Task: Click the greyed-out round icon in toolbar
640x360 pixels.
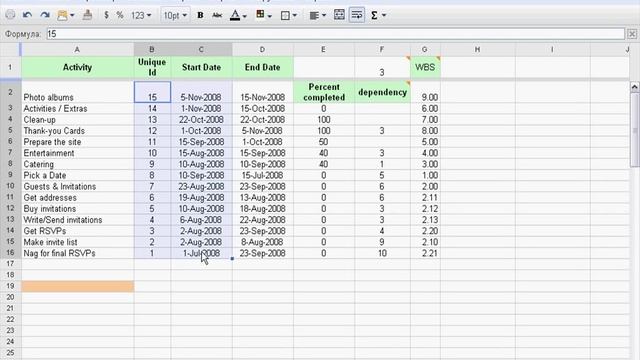Action: (10, 15)
